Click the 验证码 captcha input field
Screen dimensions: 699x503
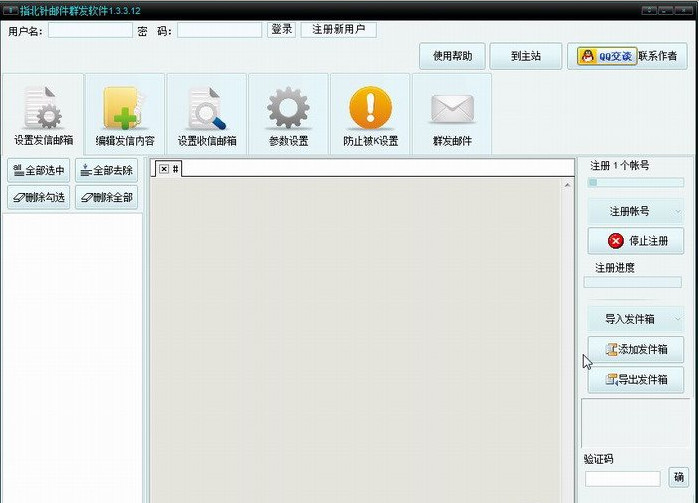[622, 478]
